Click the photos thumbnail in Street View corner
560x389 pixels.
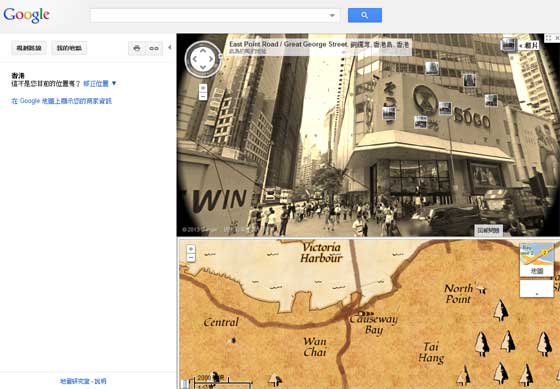508,45
